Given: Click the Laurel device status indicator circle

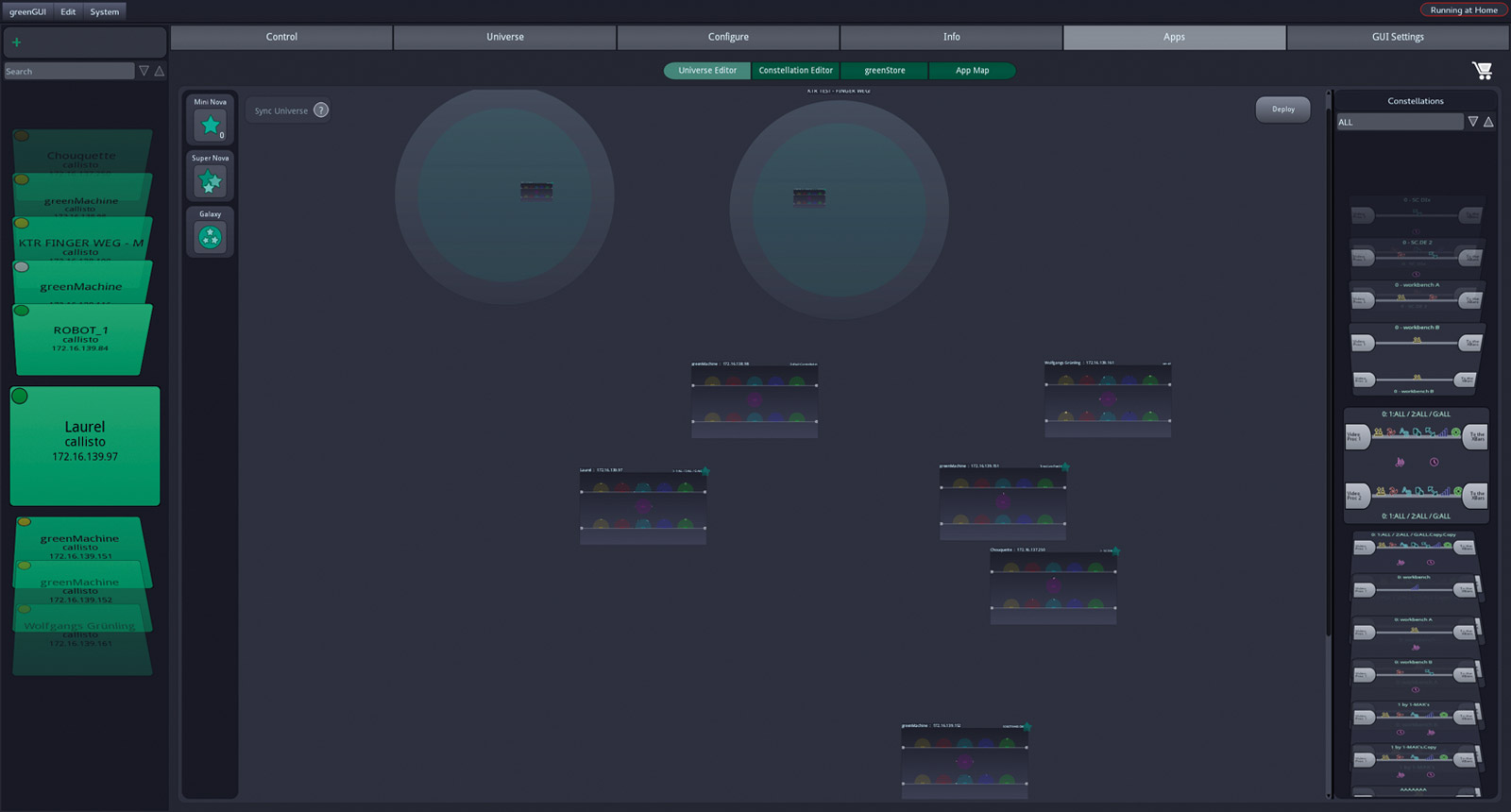Looking at the screenshot, I should (x=20, y=397).
